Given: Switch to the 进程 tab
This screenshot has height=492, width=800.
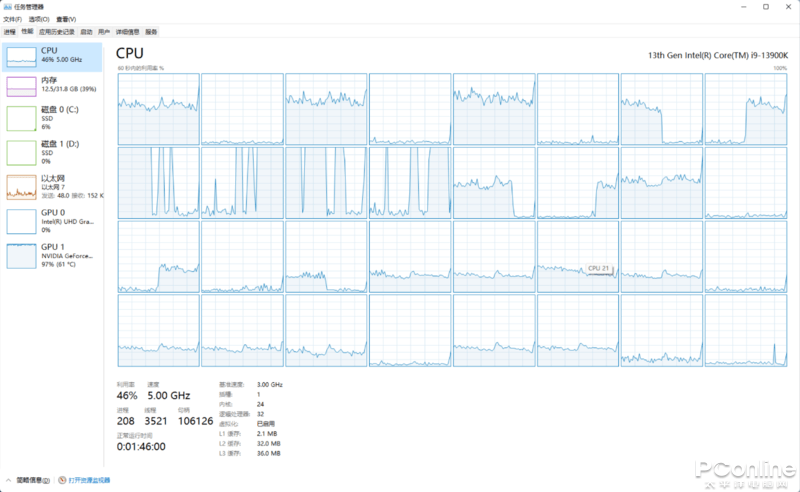Looking at the screenshot, I should 10,32.
